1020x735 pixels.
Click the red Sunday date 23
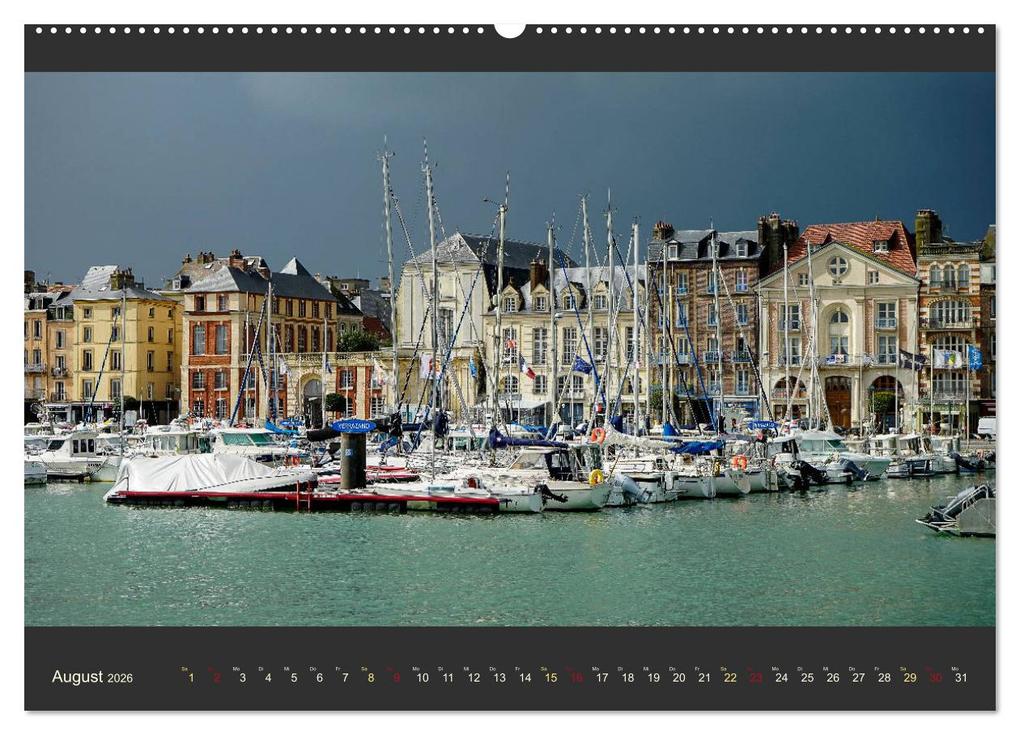(756, 678)
